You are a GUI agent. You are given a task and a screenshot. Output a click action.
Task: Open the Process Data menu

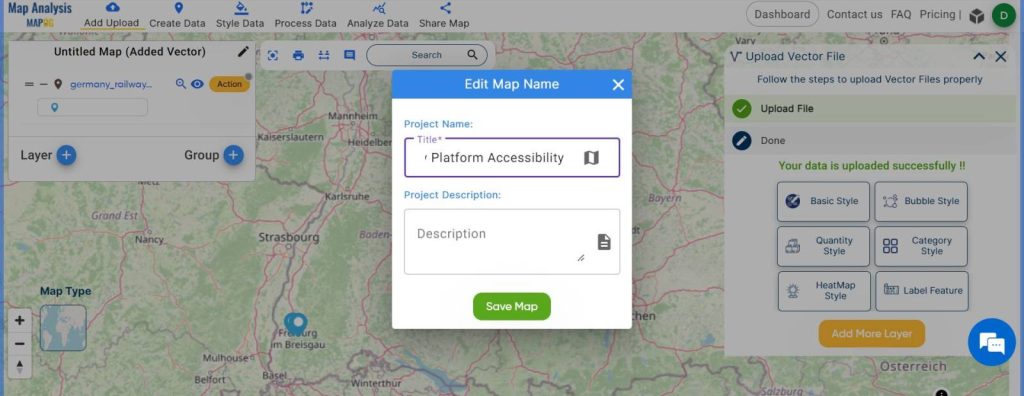pos(306,15)
